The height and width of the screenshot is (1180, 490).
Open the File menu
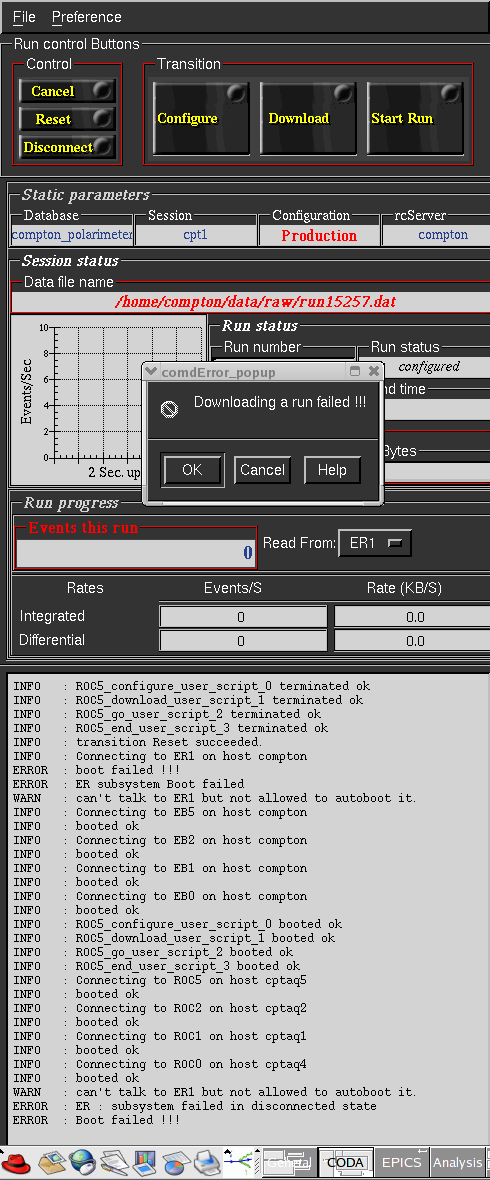tap(24, 17)
